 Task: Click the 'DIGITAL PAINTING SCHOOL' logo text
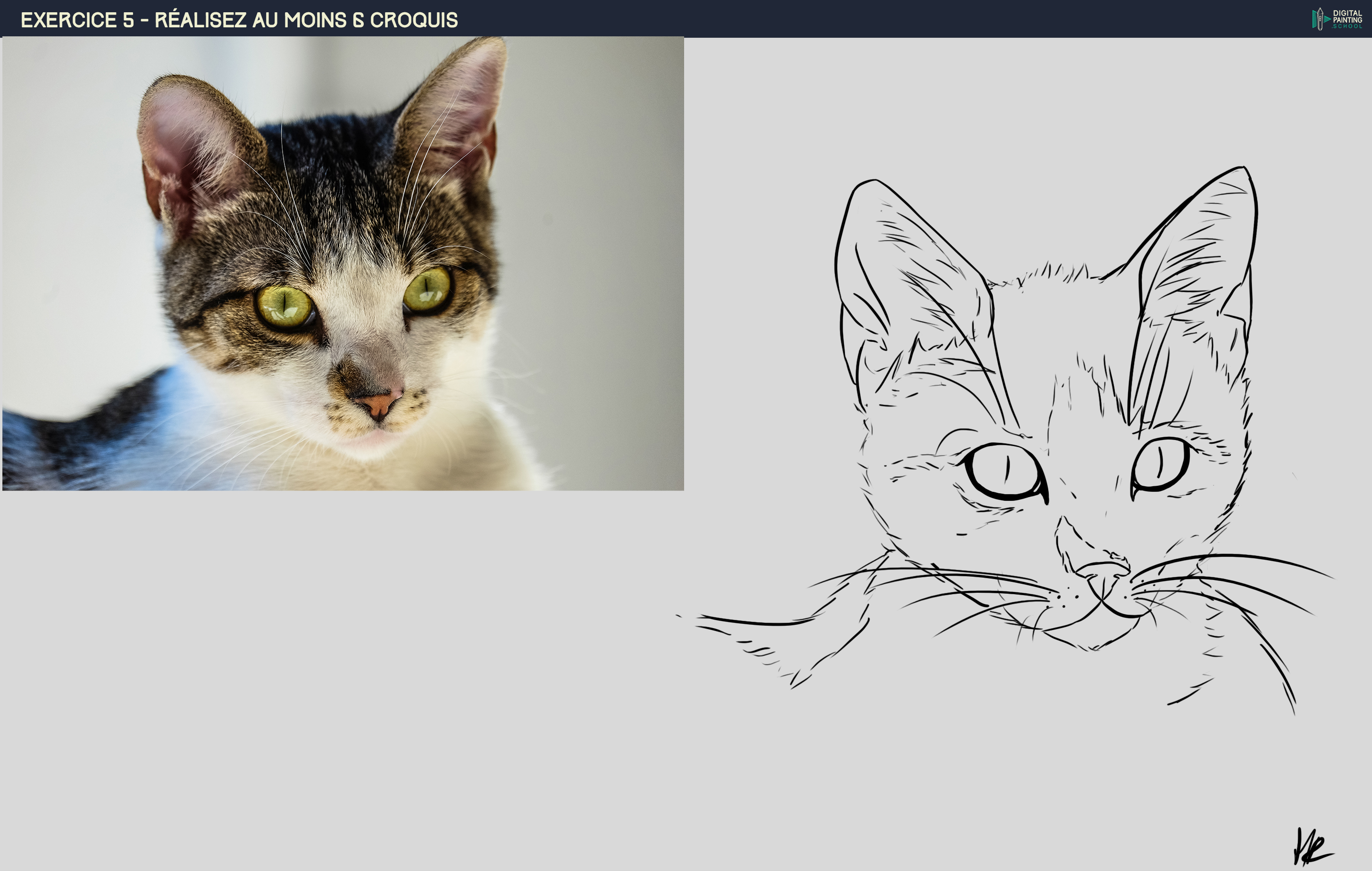1347,19
